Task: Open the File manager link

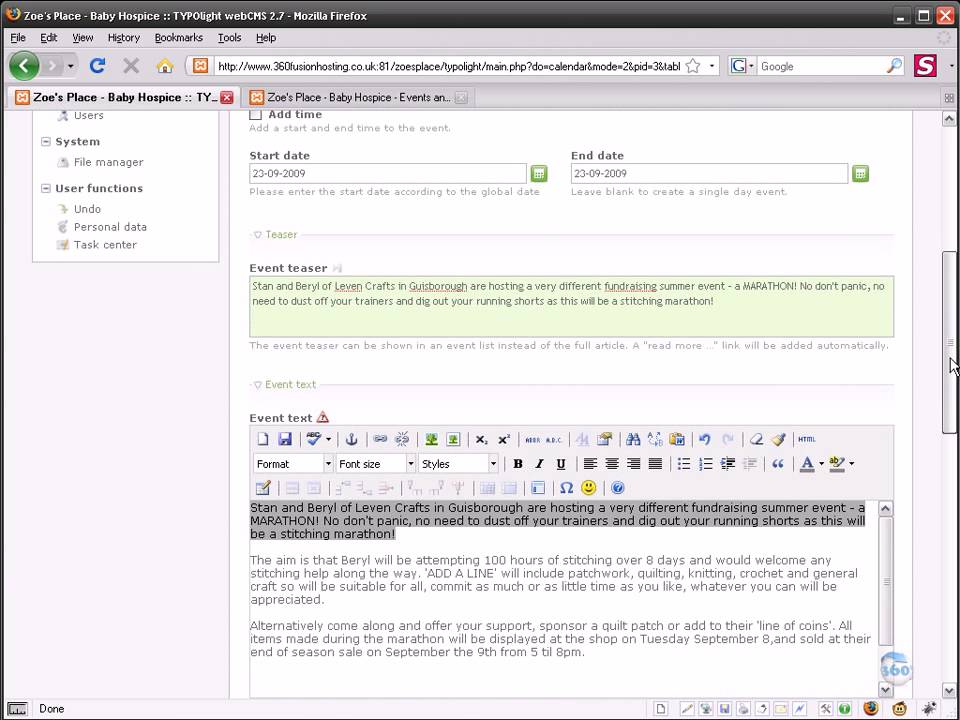Action: (x=108, y=162)
